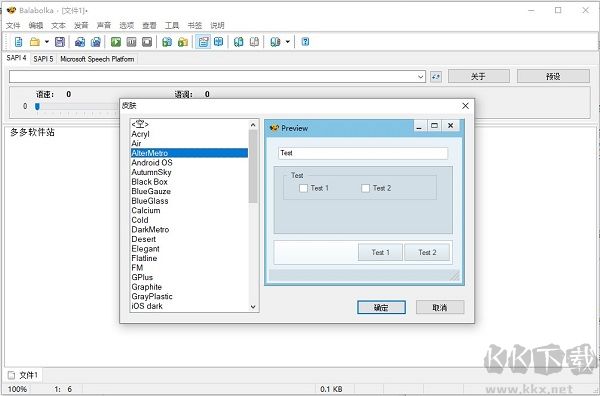The height and width of the screenshot is (396, 600).
Task: Start reading aloud with the green play icon
Action: point(116,42)
